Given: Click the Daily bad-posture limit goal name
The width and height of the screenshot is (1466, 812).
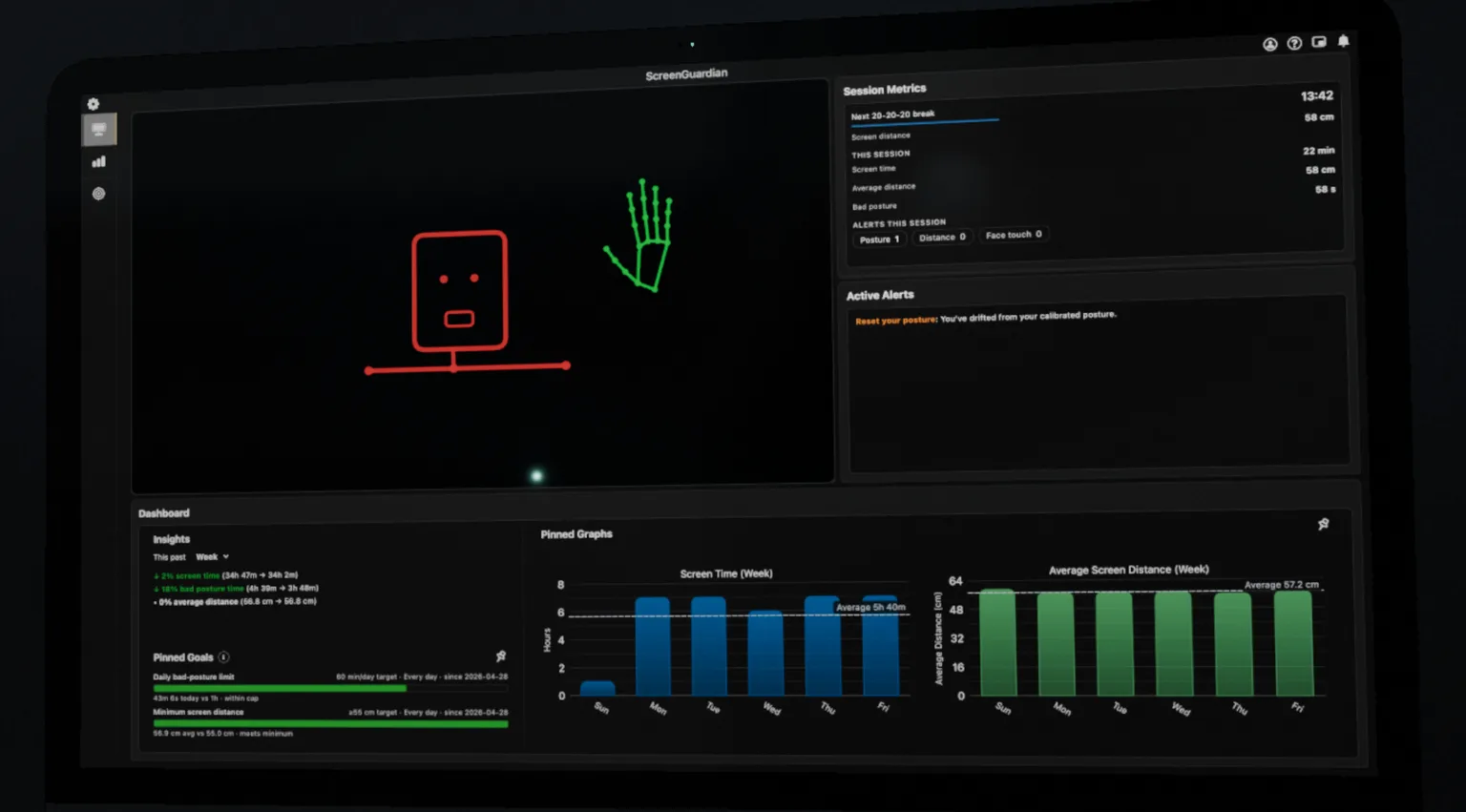Looking at the screenshot, I should point(193,677).
